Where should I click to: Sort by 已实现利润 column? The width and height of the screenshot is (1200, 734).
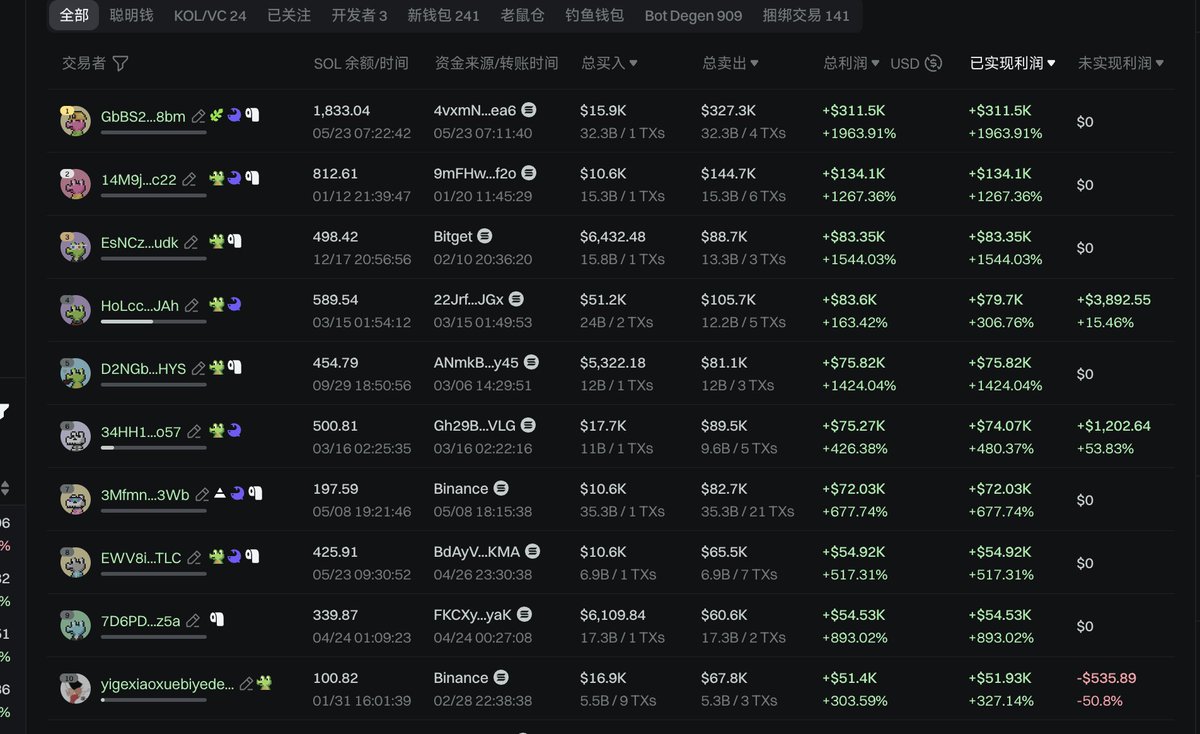pyautogui.click(x=1012, y=63)
